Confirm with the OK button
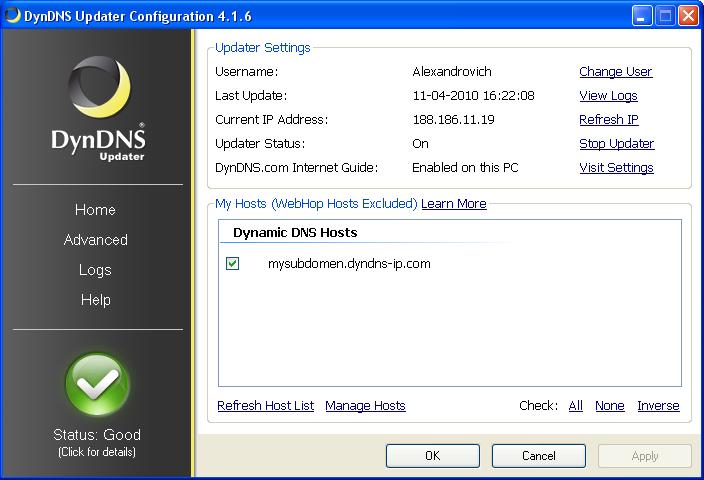Image resolution: width=704 pixels, height=480 pixels. [x=433, y=456]
